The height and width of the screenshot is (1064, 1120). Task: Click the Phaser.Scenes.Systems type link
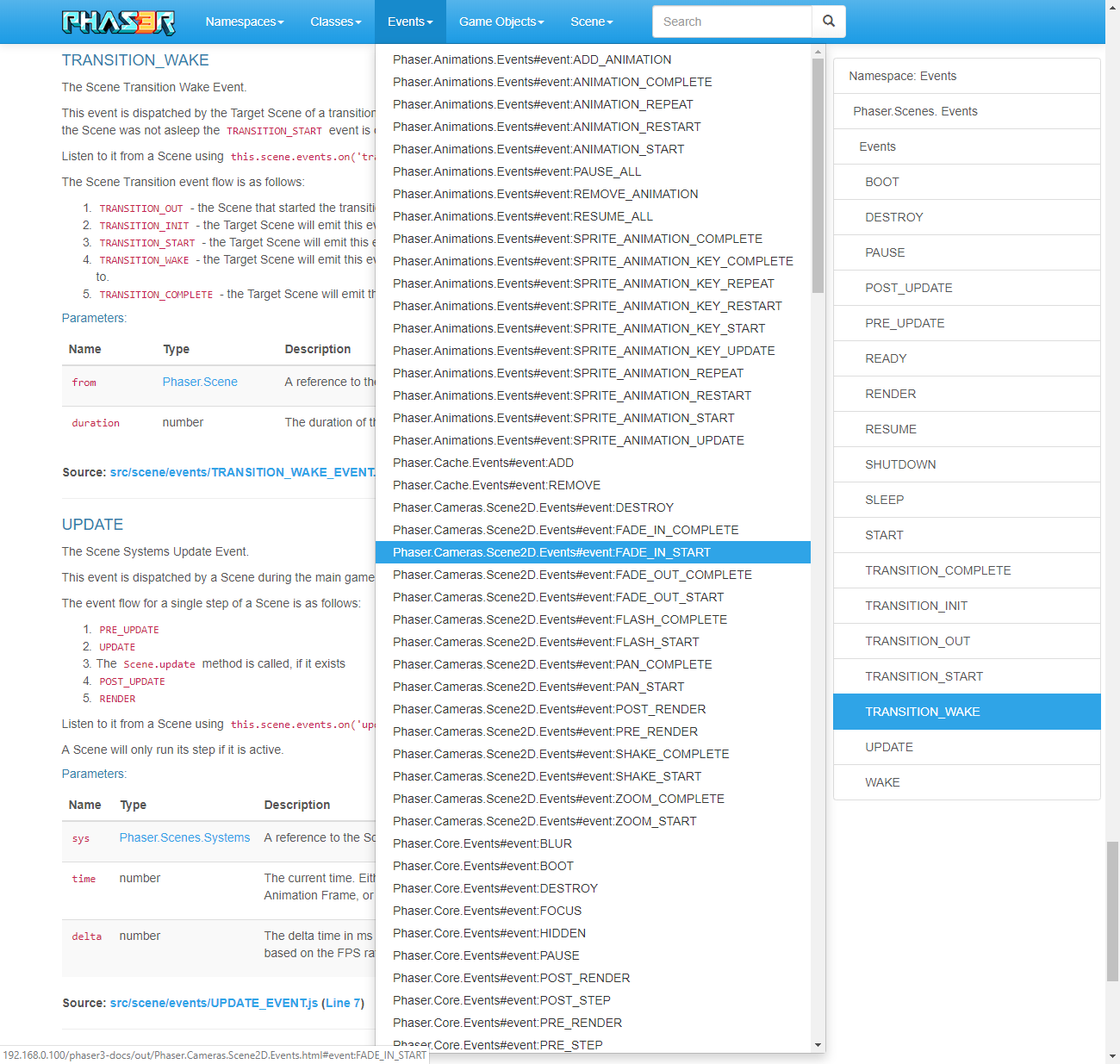click(x=184, y=837)
